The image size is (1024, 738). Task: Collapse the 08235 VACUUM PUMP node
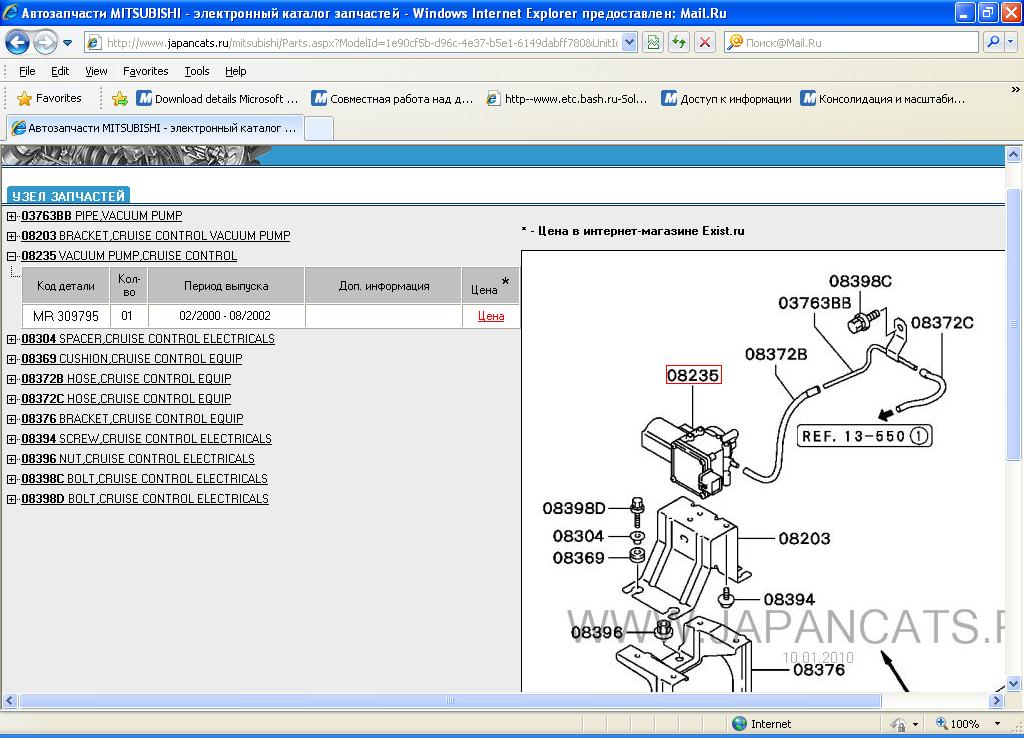click(12, 256)
